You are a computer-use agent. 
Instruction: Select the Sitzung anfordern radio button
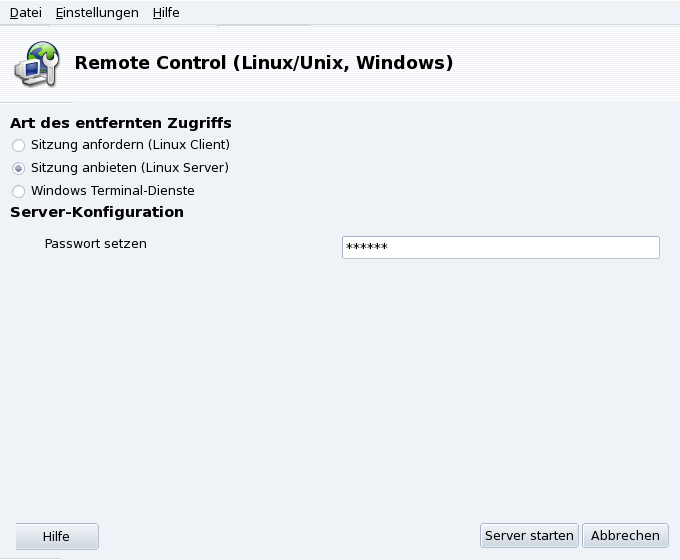tap(18, 145)
